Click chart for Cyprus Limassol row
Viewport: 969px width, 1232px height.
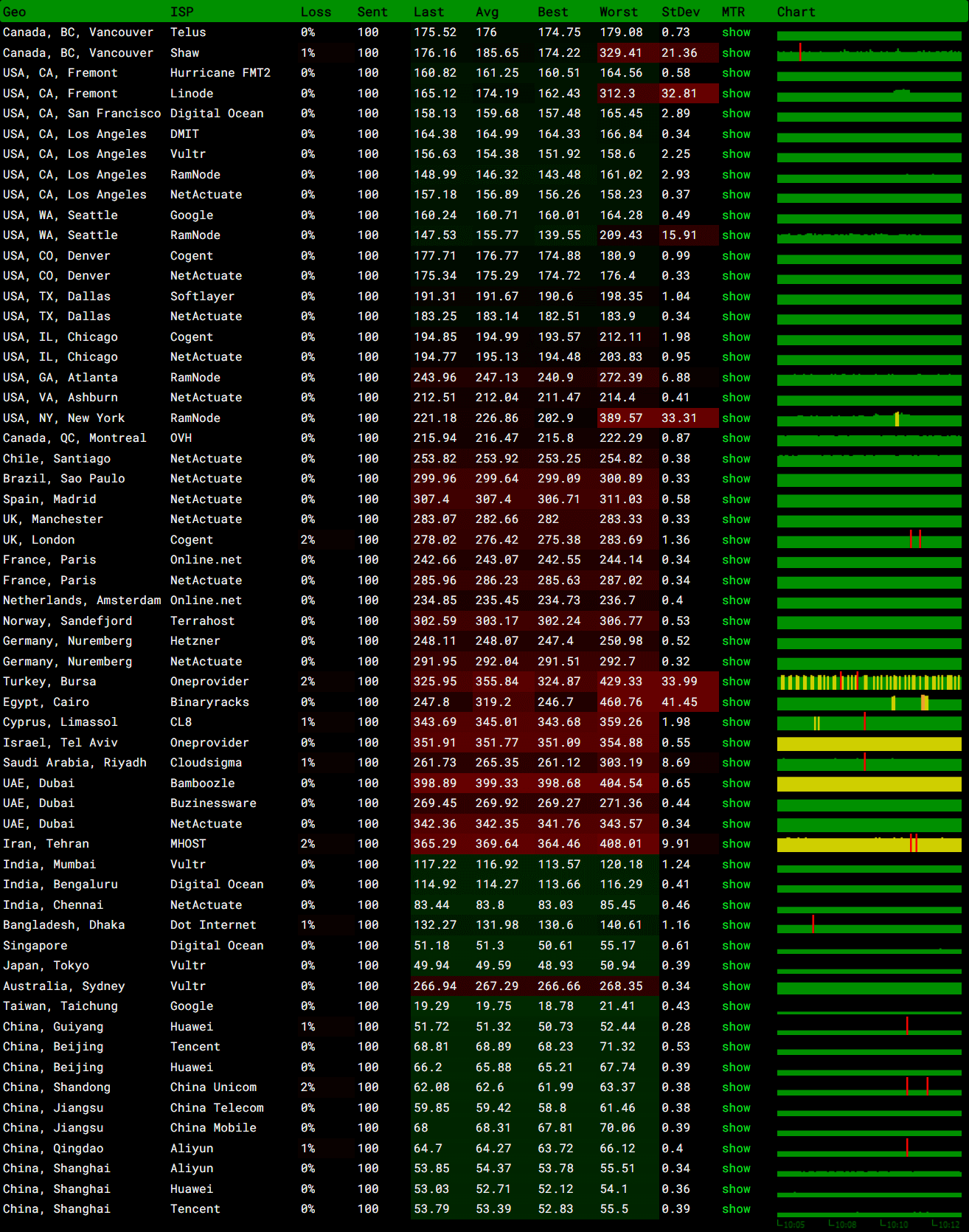(869, 722)
